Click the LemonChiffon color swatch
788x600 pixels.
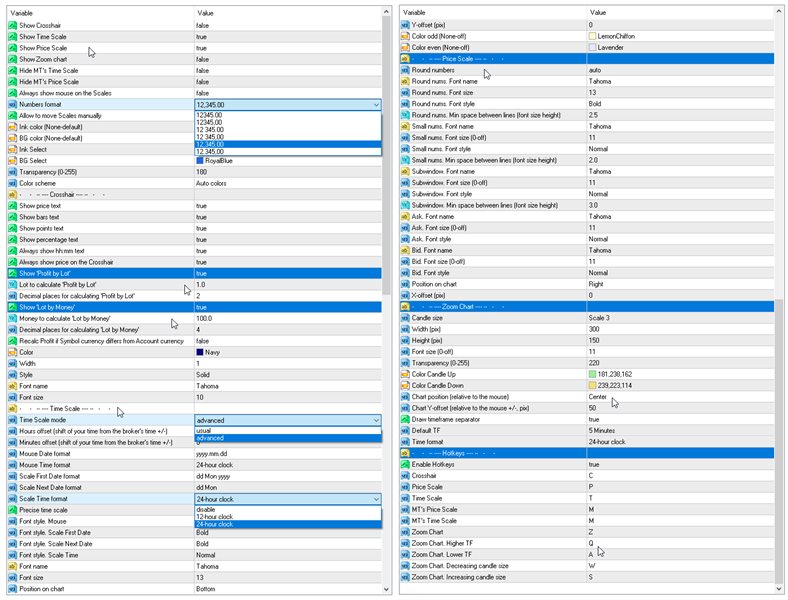point(592,36)
